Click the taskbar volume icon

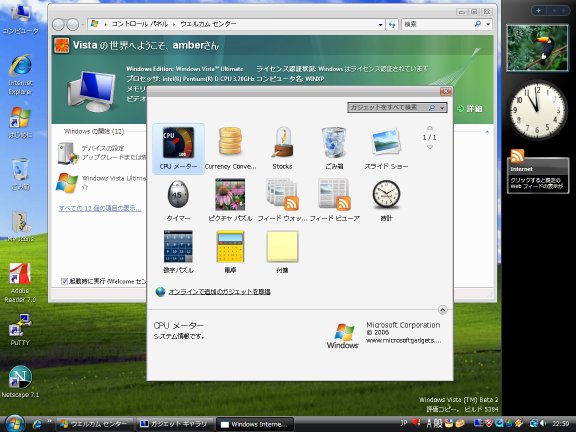click(x=543, y=424)
